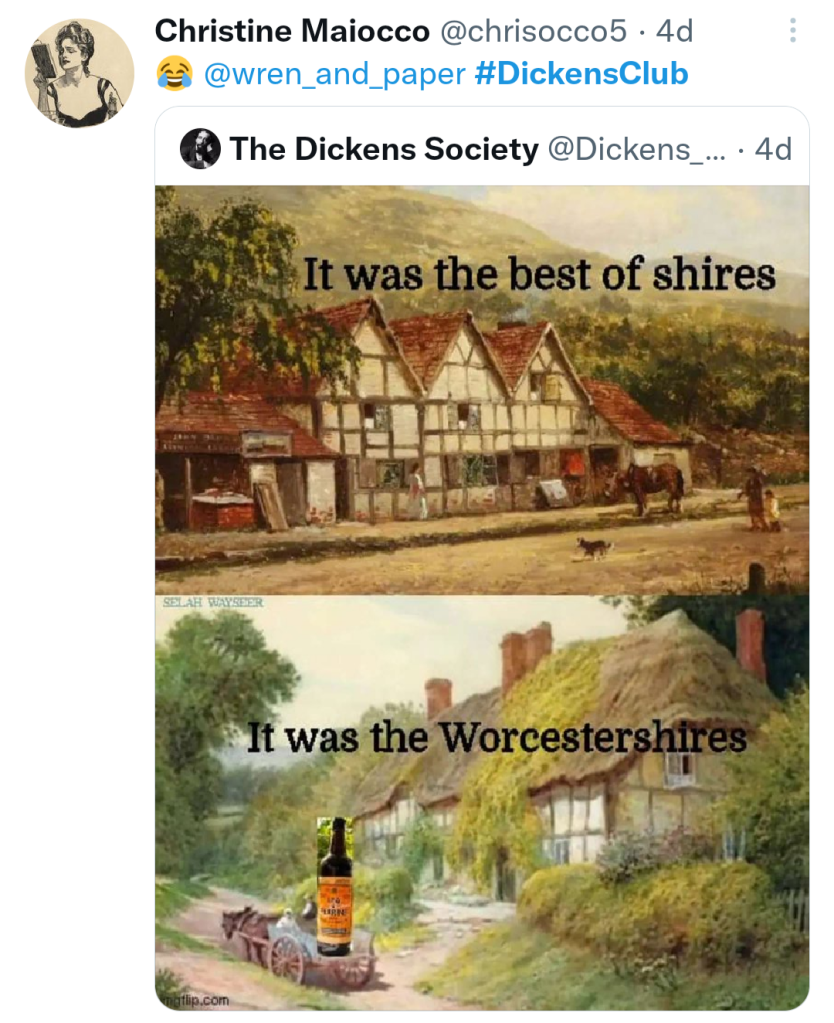This screenshot has height=1023, width=834.
Task: Click the truncated @Dickens_... handle
Action: coord(637,149)
